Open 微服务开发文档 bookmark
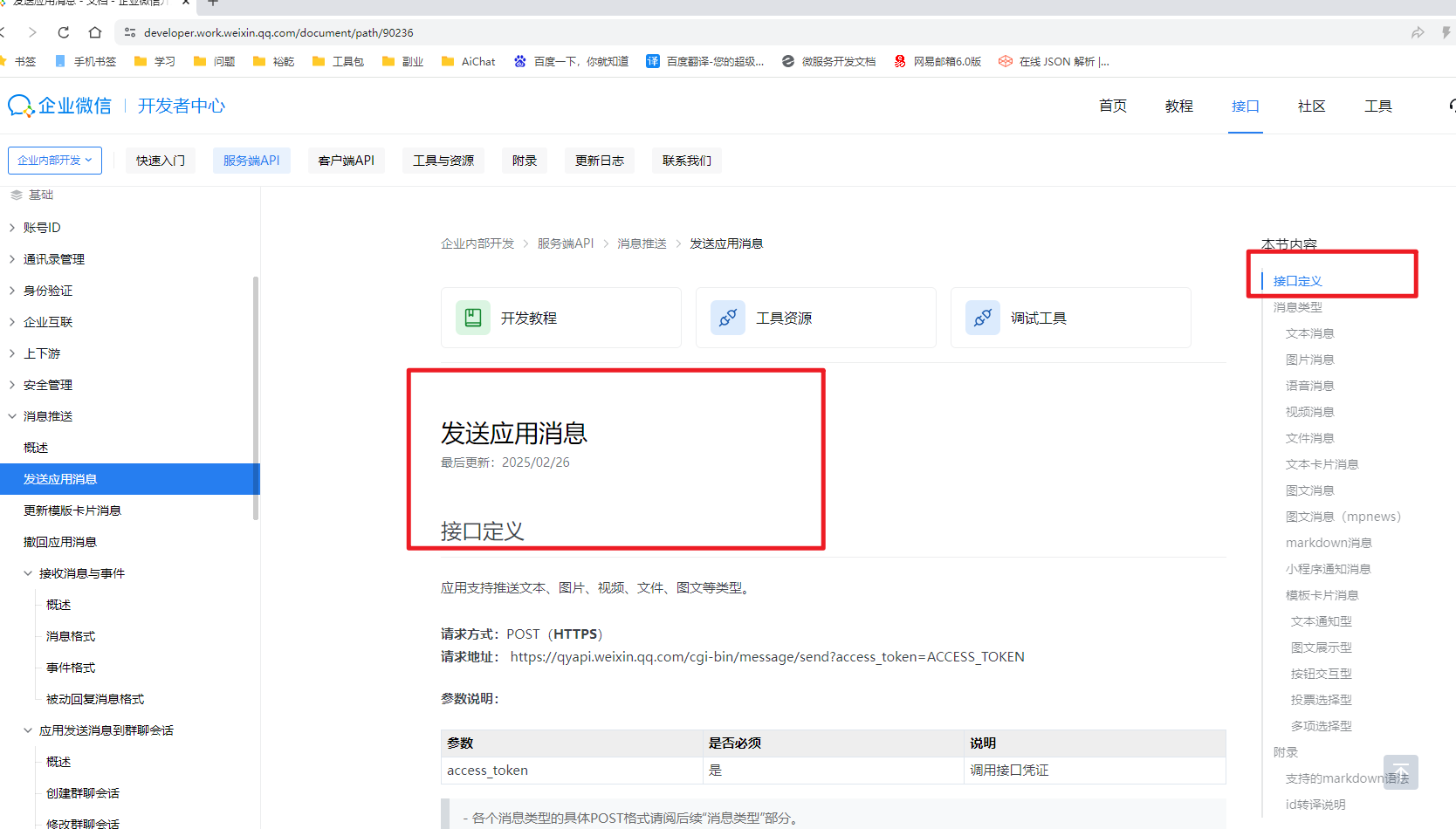Viewport: 1456px width, 829px height. coord(828,61)
